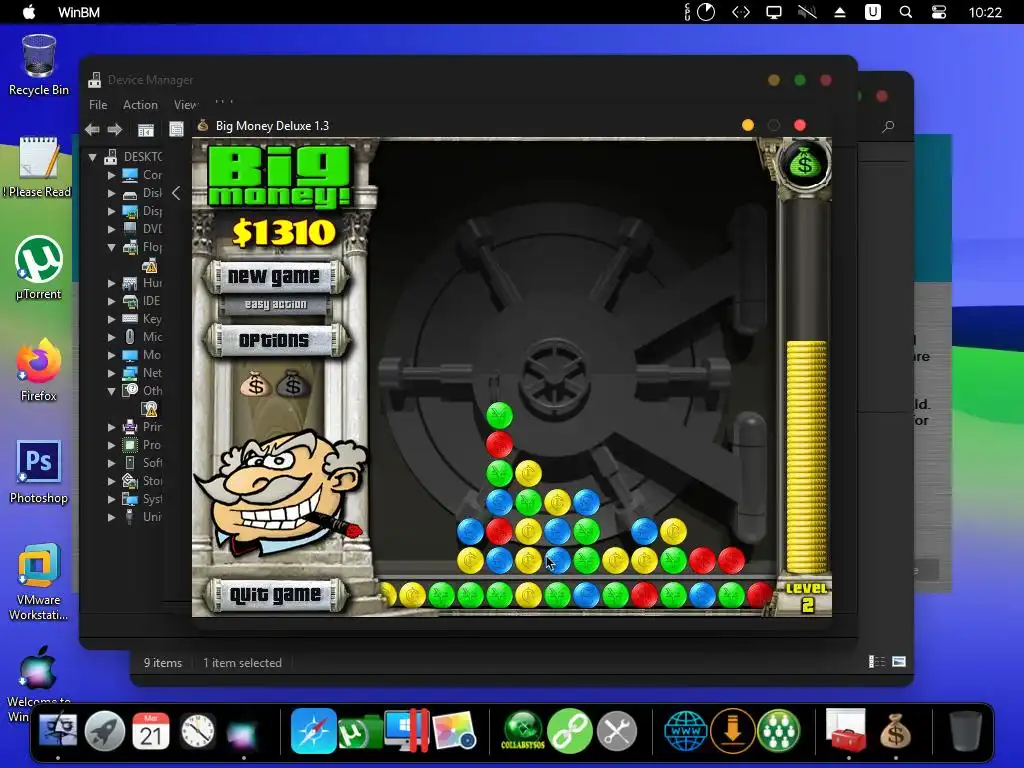This screenshot has height=768, width=1024.
Task: Collapse the Other devices tree node
Action: coord(111,391)
